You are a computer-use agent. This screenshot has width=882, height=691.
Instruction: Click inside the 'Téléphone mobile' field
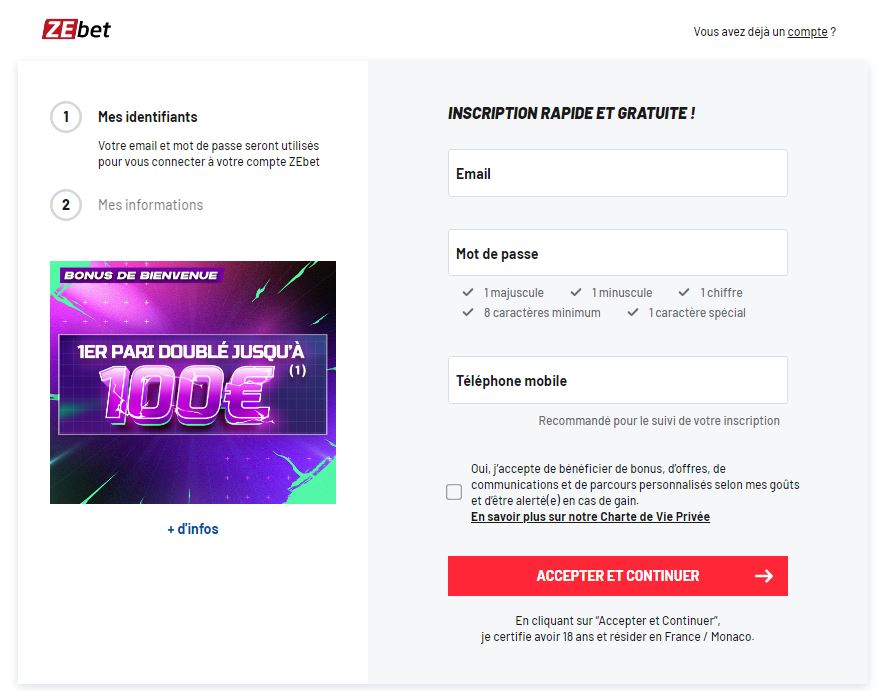617,380
